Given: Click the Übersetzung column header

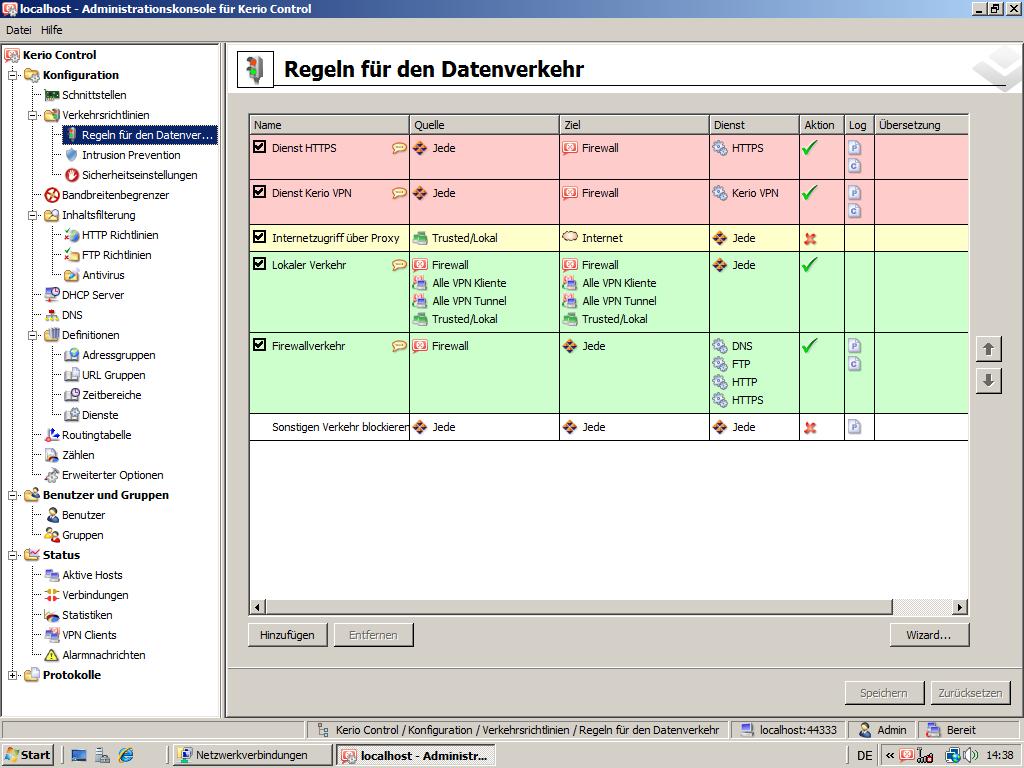Looking at the screenshot, I should [921, 125].
